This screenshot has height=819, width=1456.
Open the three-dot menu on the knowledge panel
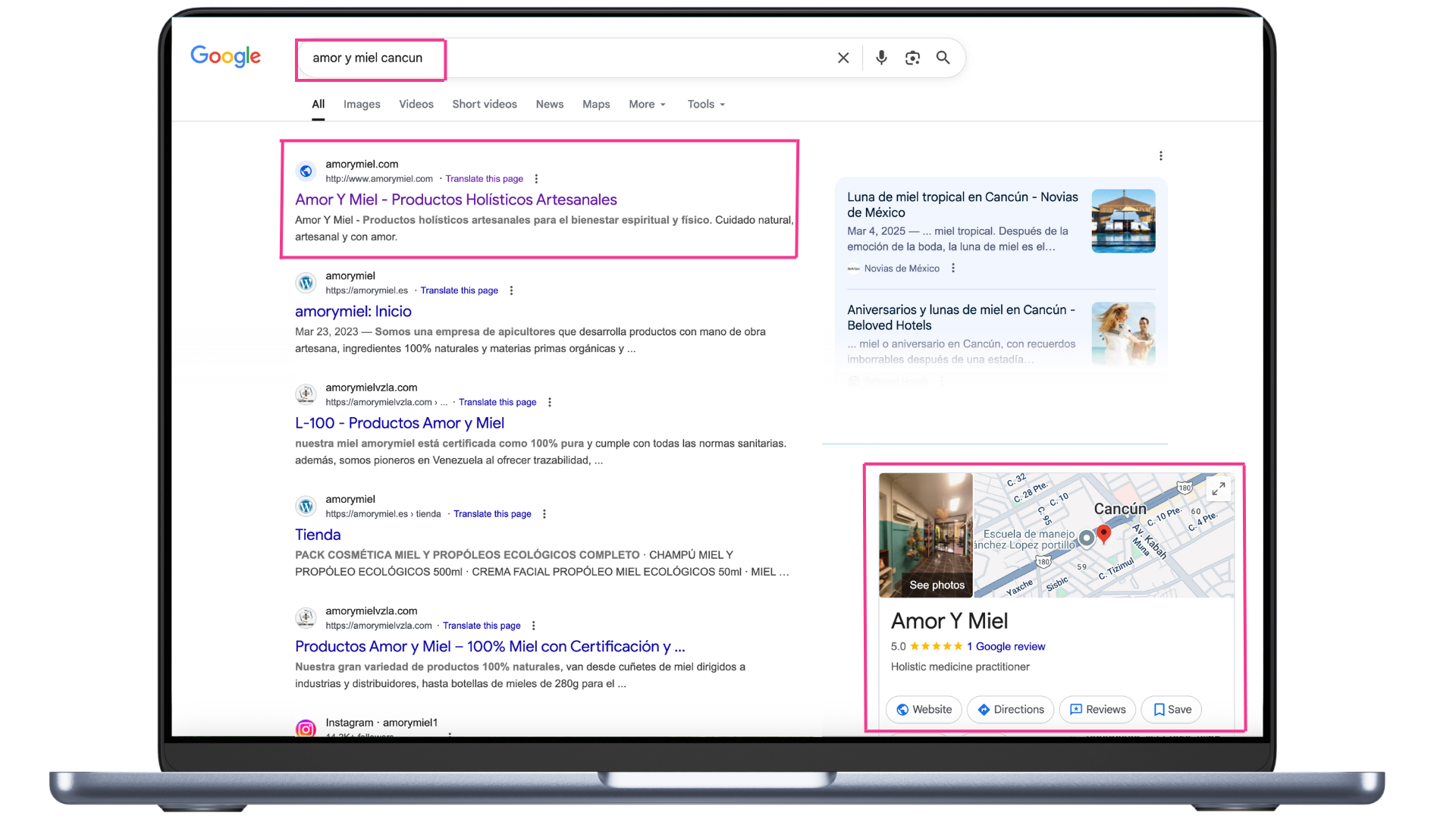point(1161,155)
